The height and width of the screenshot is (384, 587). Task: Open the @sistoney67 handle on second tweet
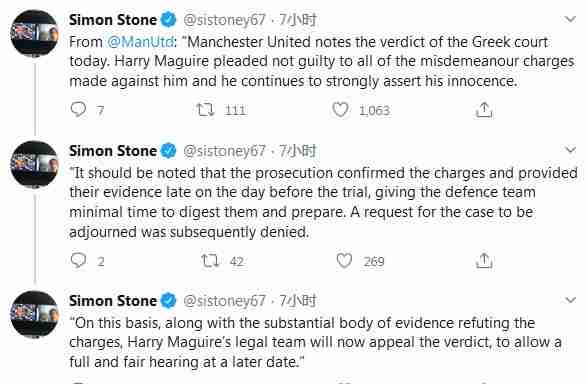pyautogui.click(x=224, y=151)
